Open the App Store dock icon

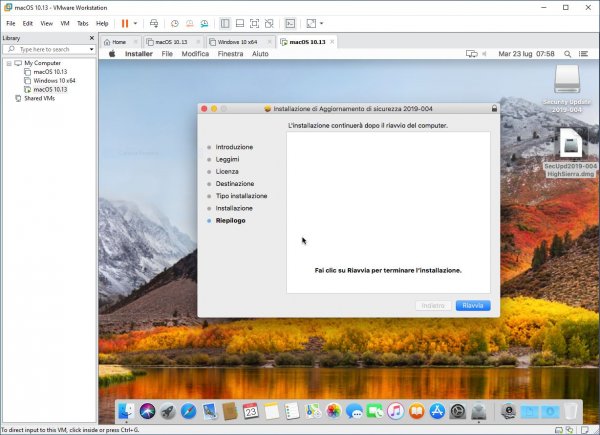click(437, 411)
